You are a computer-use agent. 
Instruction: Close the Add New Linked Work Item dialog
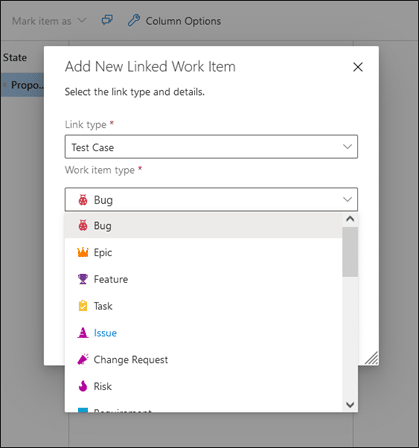[x=358, y=67]
